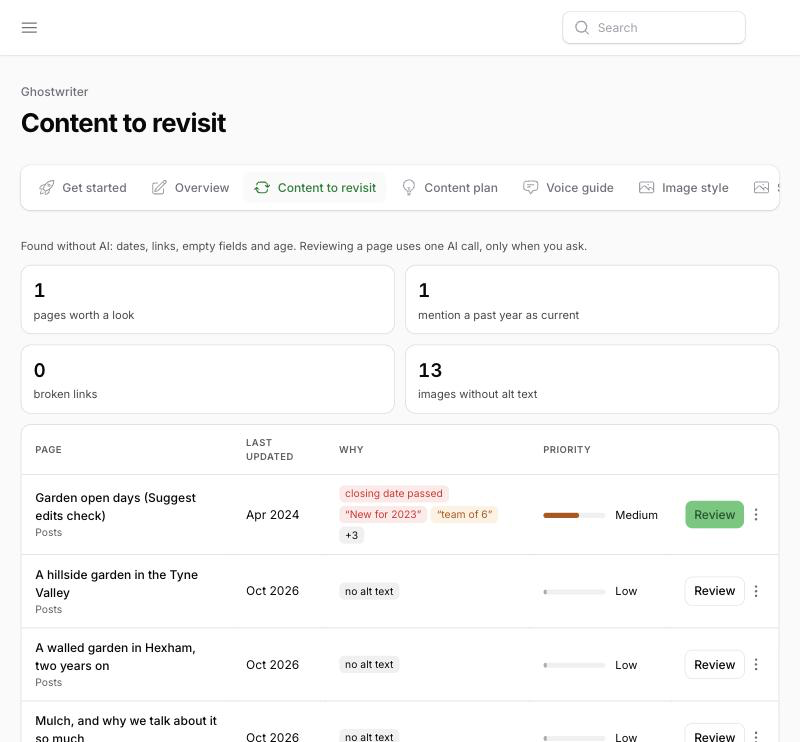Viewport: 800px width, 742px height.
Task: Open the mention a past year card
Action: click(592, 300)
